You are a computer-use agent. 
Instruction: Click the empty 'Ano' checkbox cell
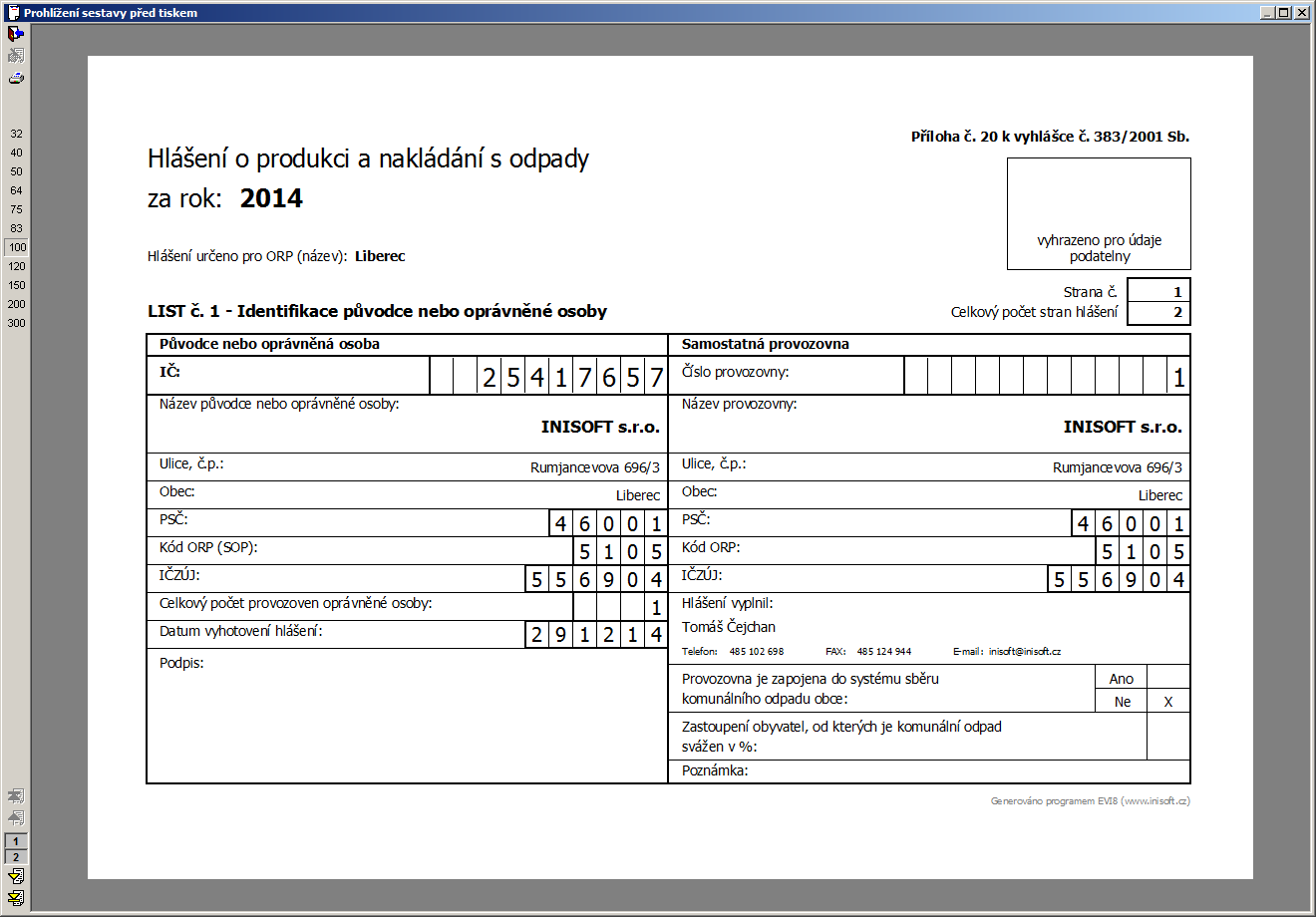pos(1168,677)
